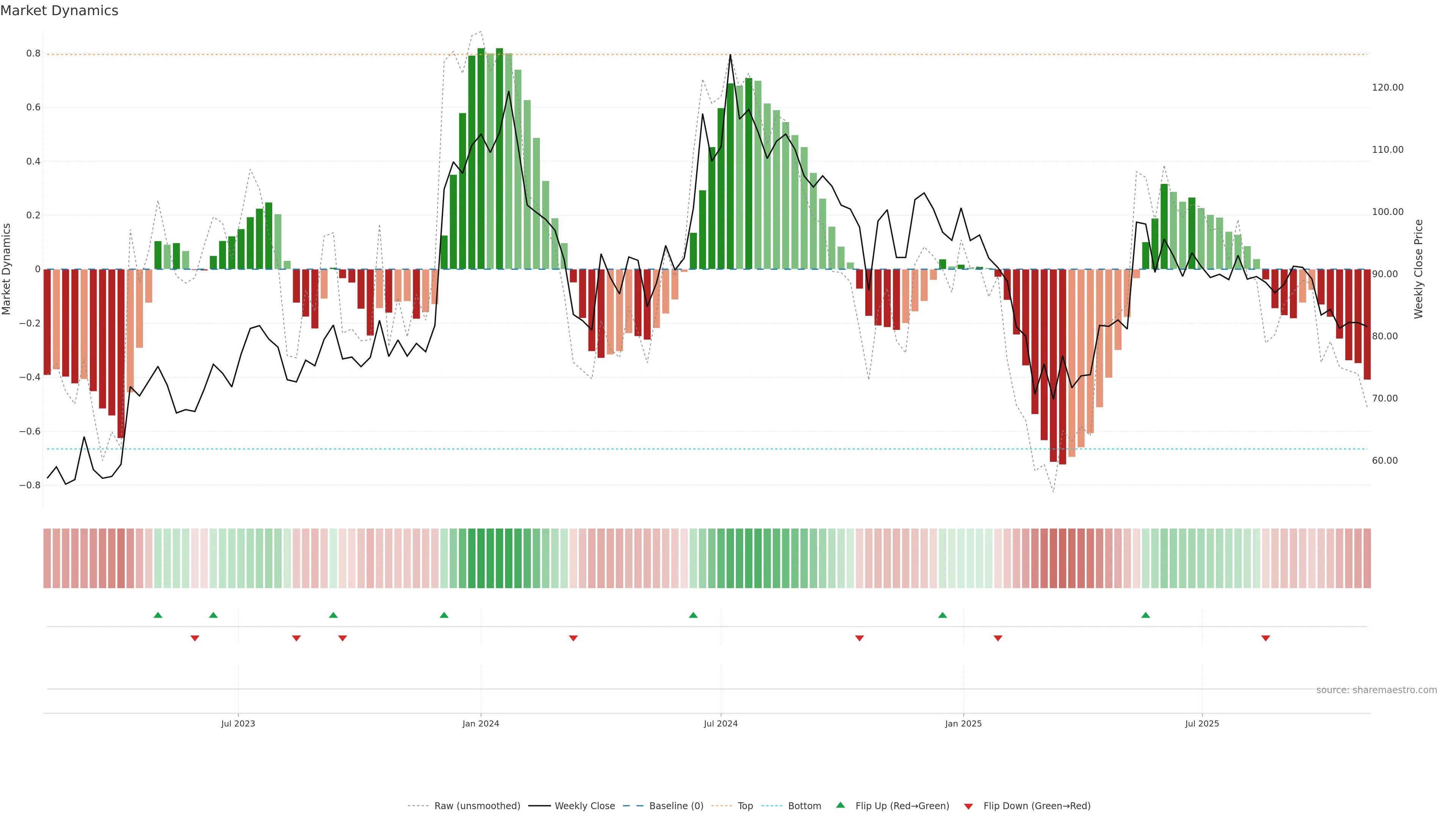1456x819 pixels.
Task: Click the green triangle icon in the legend
Action: tap(841, 805)
